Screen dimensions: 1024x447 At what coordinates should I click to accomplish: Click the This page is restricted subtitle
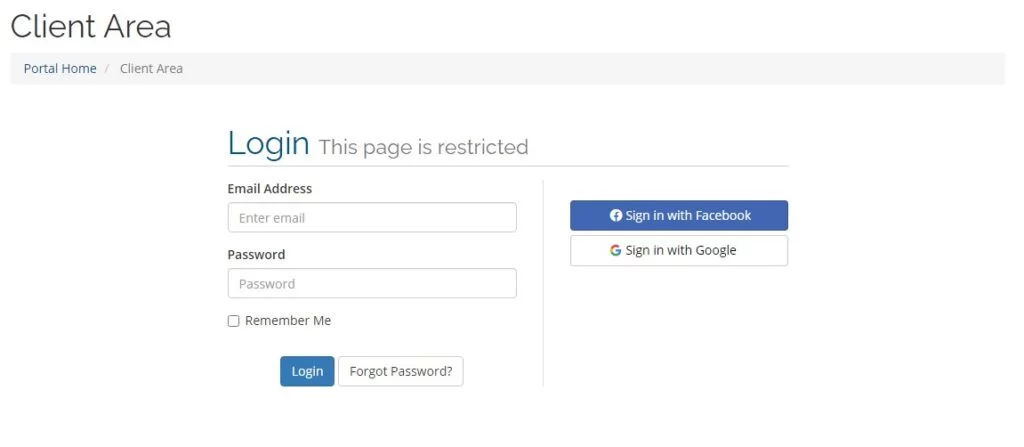pyautogui.click(x=423, y=147)
